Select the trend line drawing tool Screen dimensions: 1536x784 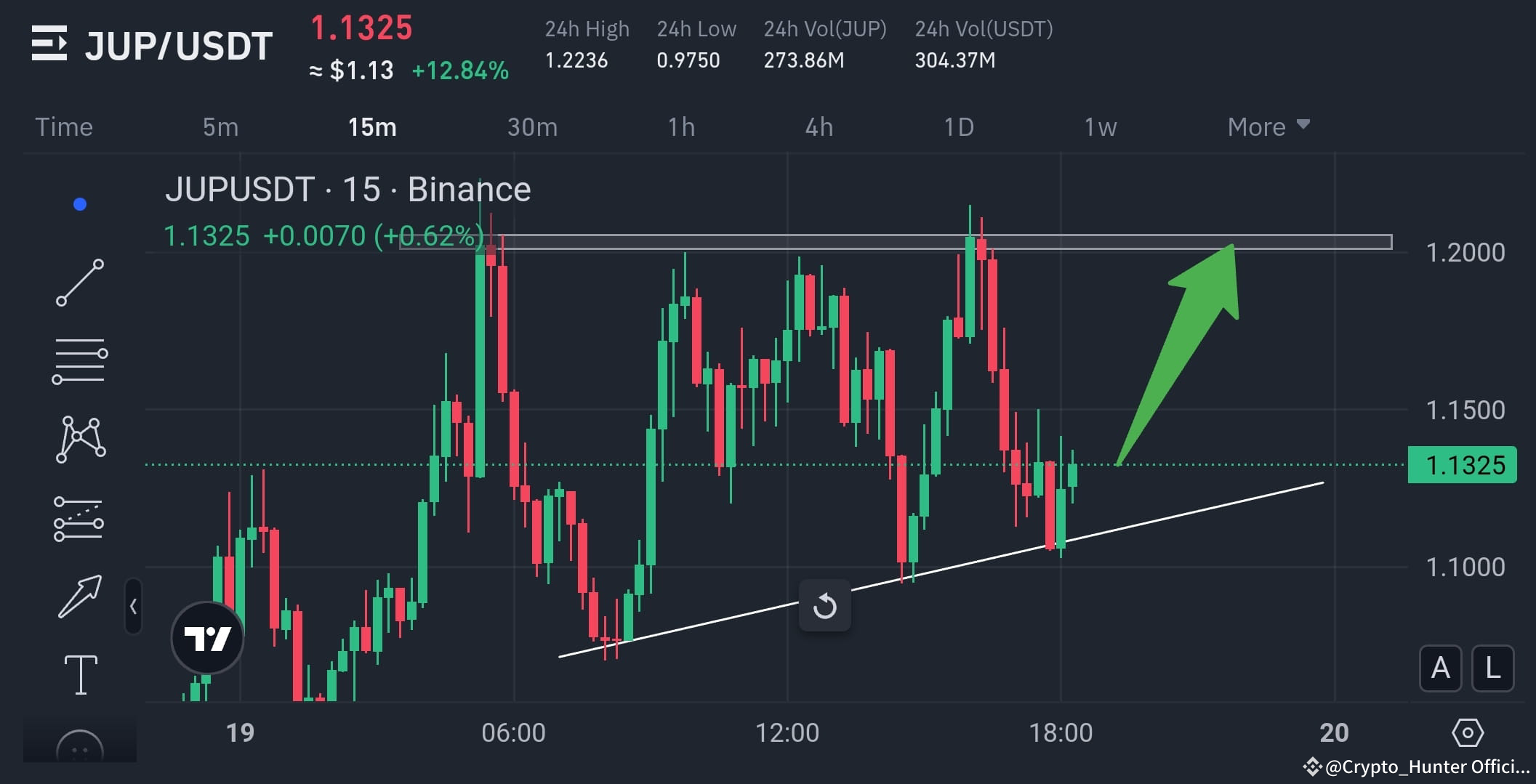click(x=80, y=283)
